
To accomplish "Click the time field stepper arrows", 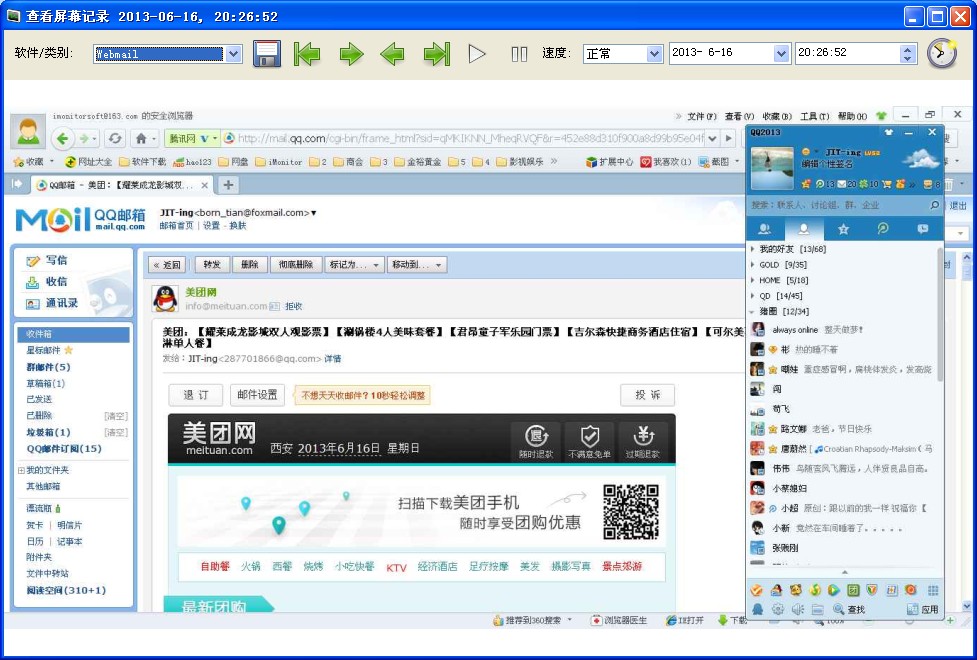I will coord(908,54).
